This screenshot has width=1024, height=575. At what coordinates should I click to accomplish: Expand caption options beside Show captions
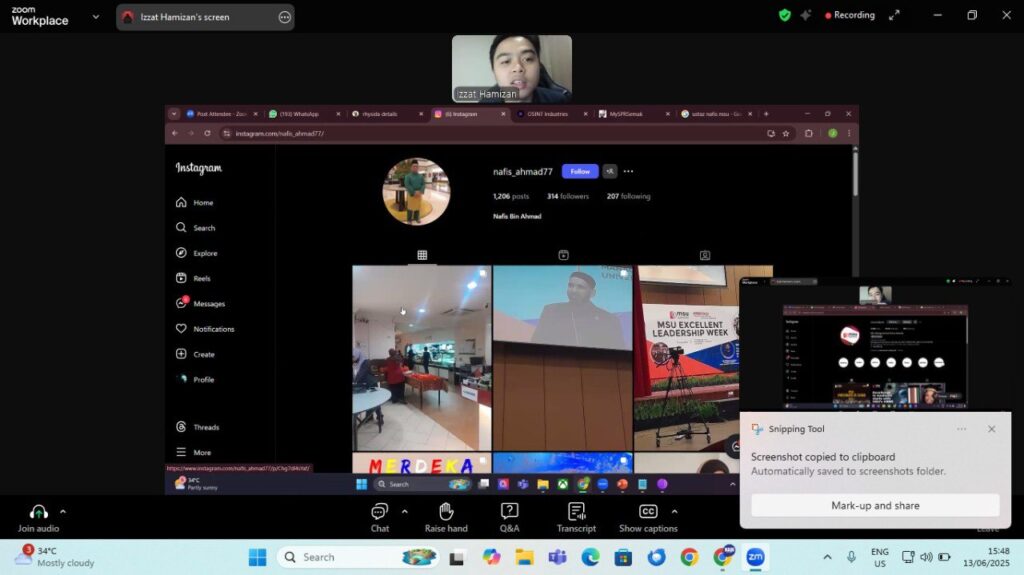(675, 512)
